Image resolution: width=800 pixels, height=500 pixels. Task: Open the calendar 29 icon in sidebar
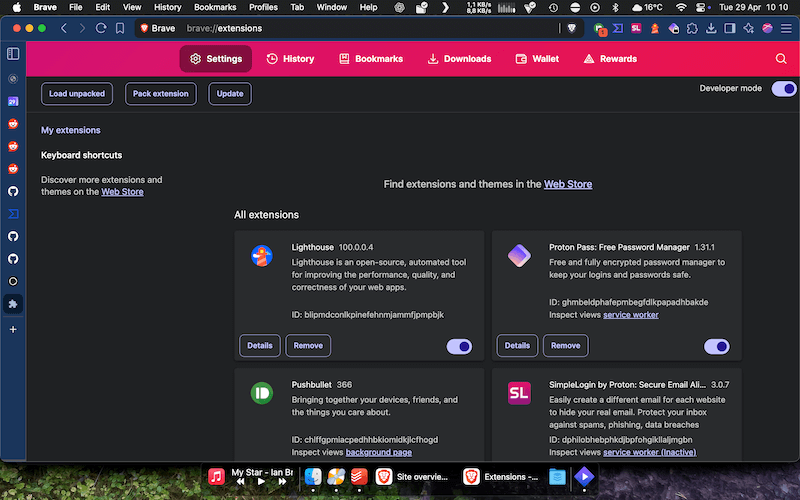pos(13,102)
